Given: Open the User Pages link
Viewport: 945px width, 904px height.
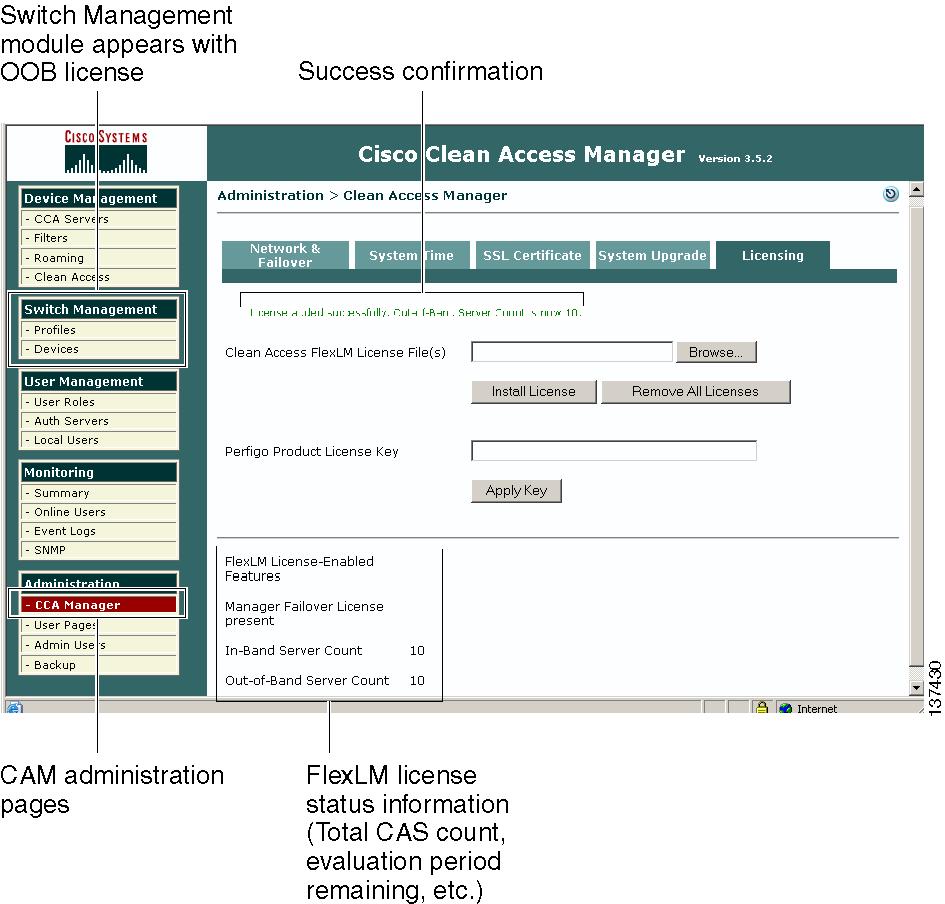Looking at the screenshot, I should (x=99, y=625).
